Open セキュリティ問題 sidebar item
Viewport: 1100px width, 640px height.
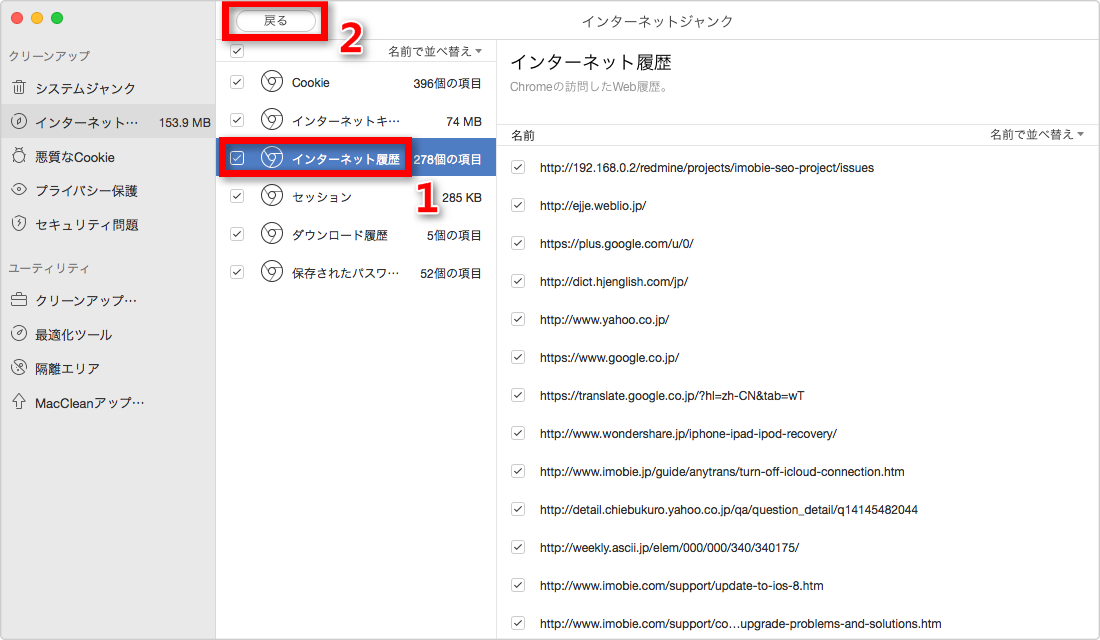(x=108, y=223)
